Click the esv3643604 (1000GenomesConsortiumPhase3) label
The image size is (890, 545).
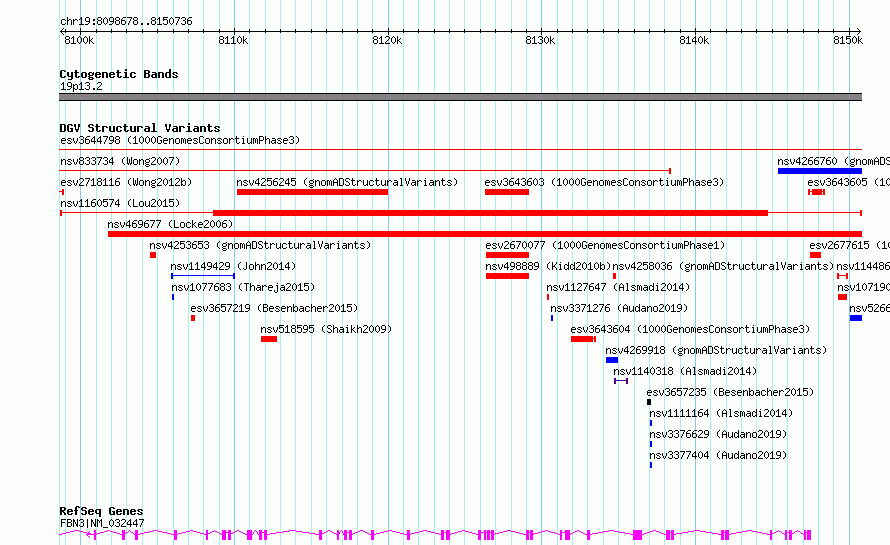690,329
